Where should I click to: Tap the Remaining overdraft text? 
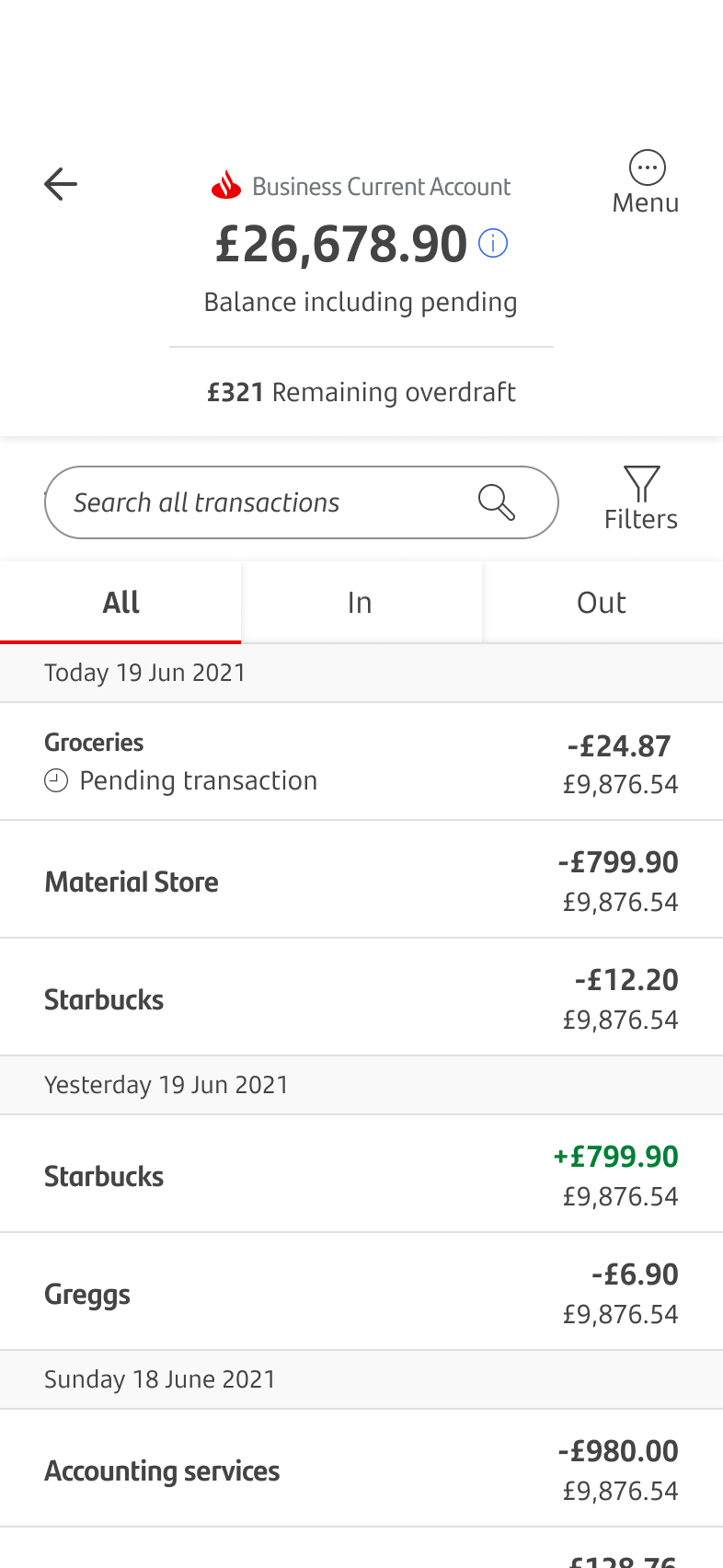(361, 393)
